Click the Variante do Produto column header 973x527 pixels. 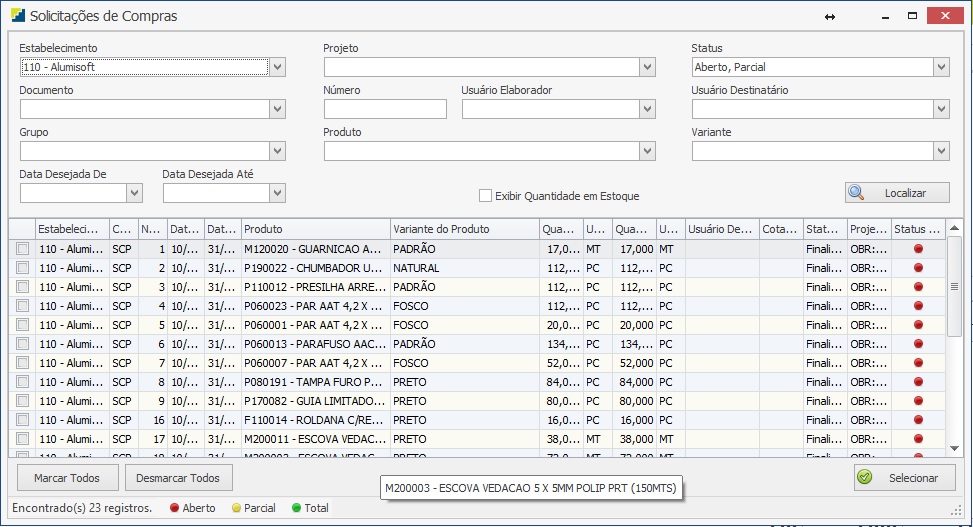(464, 229)
